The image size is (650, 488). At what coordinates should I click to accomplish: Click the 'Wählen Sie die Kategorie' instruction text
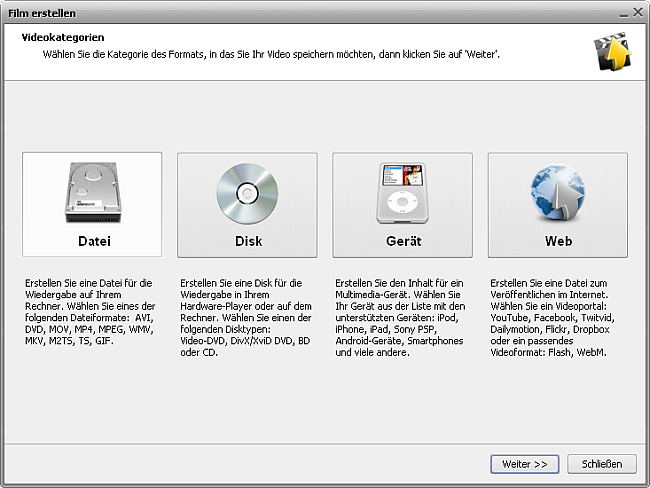tap(271, 54)
